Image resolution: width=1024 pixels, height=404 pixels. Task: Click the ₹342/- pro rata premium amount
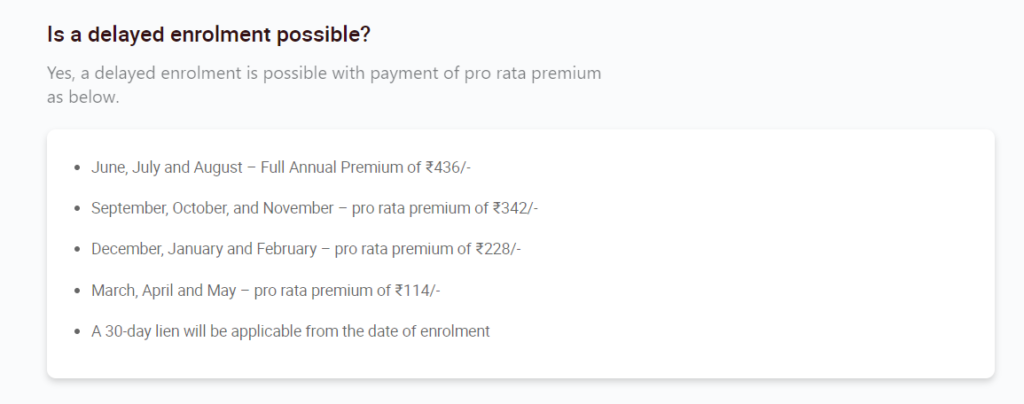(515, 208)
